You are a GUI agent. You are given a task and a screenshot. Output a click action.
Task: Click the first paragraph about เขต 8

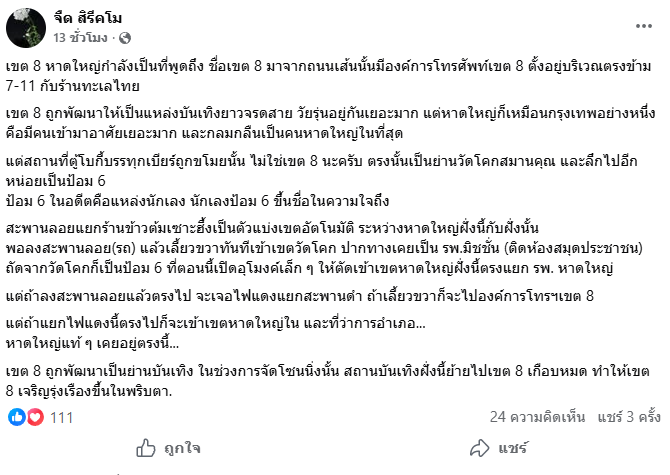pos(328,79)
